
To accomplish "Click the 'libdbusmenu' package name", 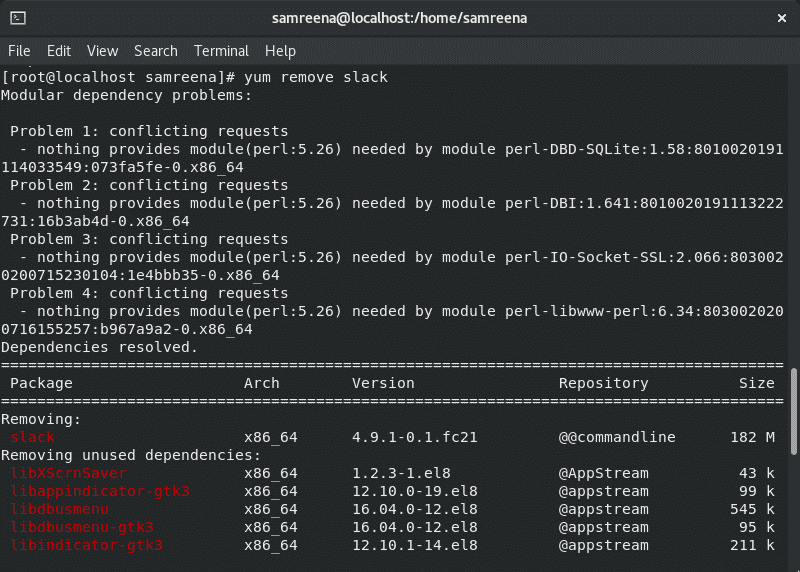I will tap(59, 509).
